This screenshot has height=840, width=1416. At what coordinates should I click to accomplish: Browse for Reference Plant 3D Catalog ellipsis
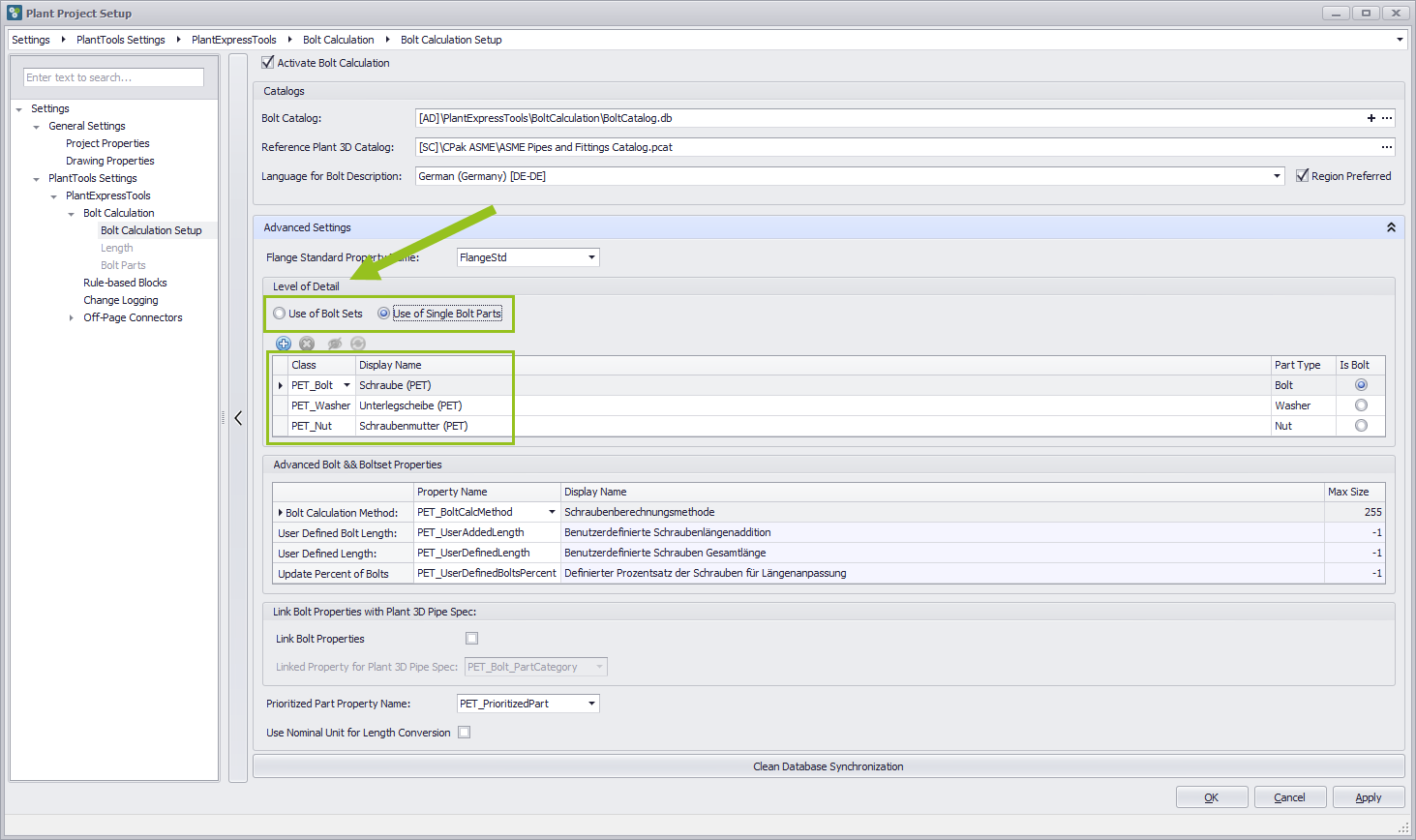[x=1387, y=147]
